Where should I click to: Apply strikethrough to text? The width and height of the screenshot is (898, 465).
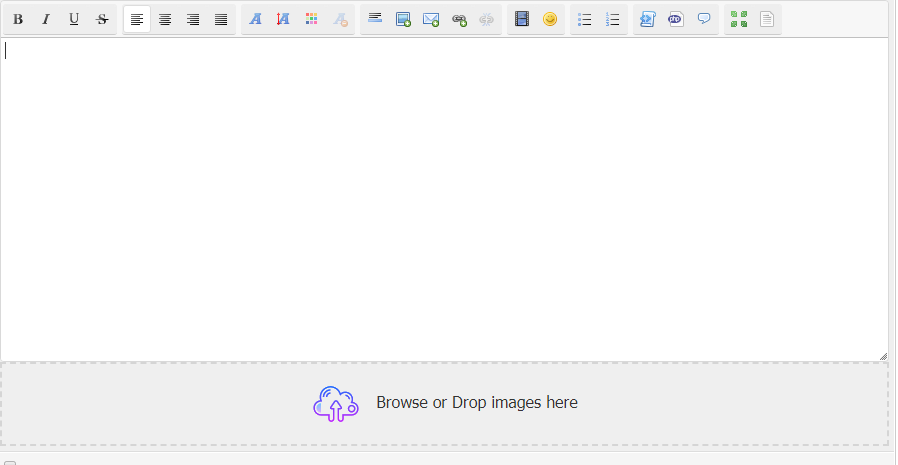point(102,19)
